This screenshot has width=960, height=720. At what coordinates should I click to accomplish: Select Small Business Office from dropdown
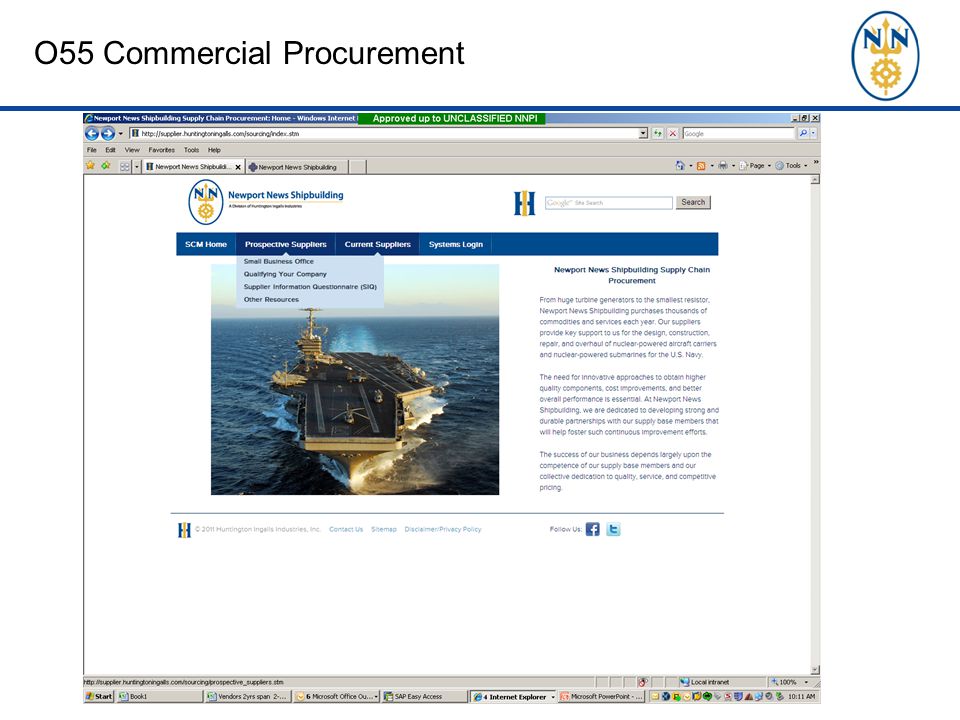coord(279,261)
